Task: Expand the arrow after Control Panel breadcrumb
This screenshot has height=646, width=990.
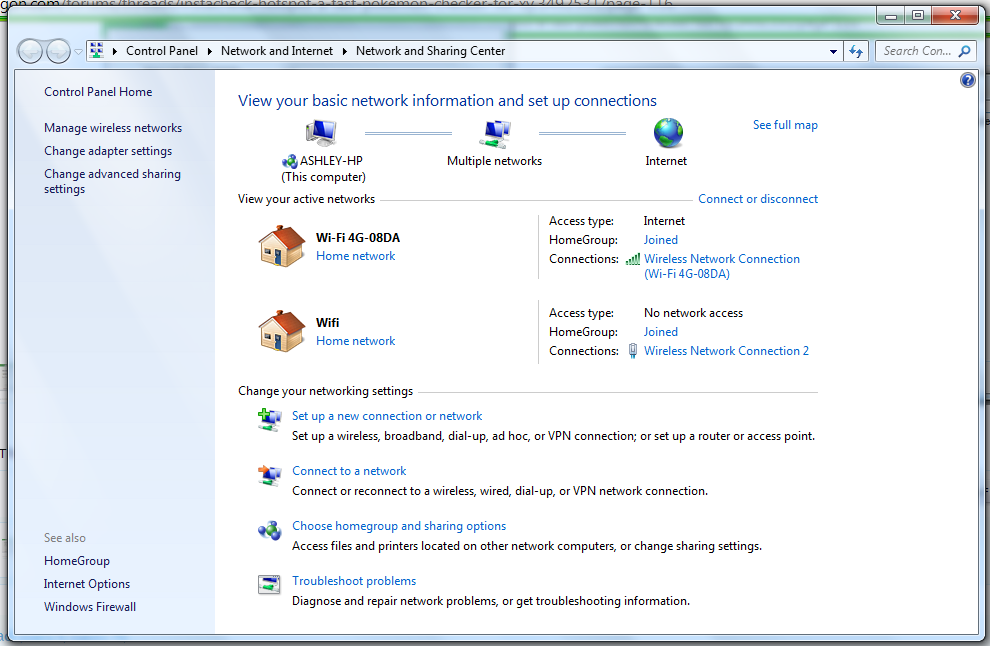Action: (x=209, y=51)
